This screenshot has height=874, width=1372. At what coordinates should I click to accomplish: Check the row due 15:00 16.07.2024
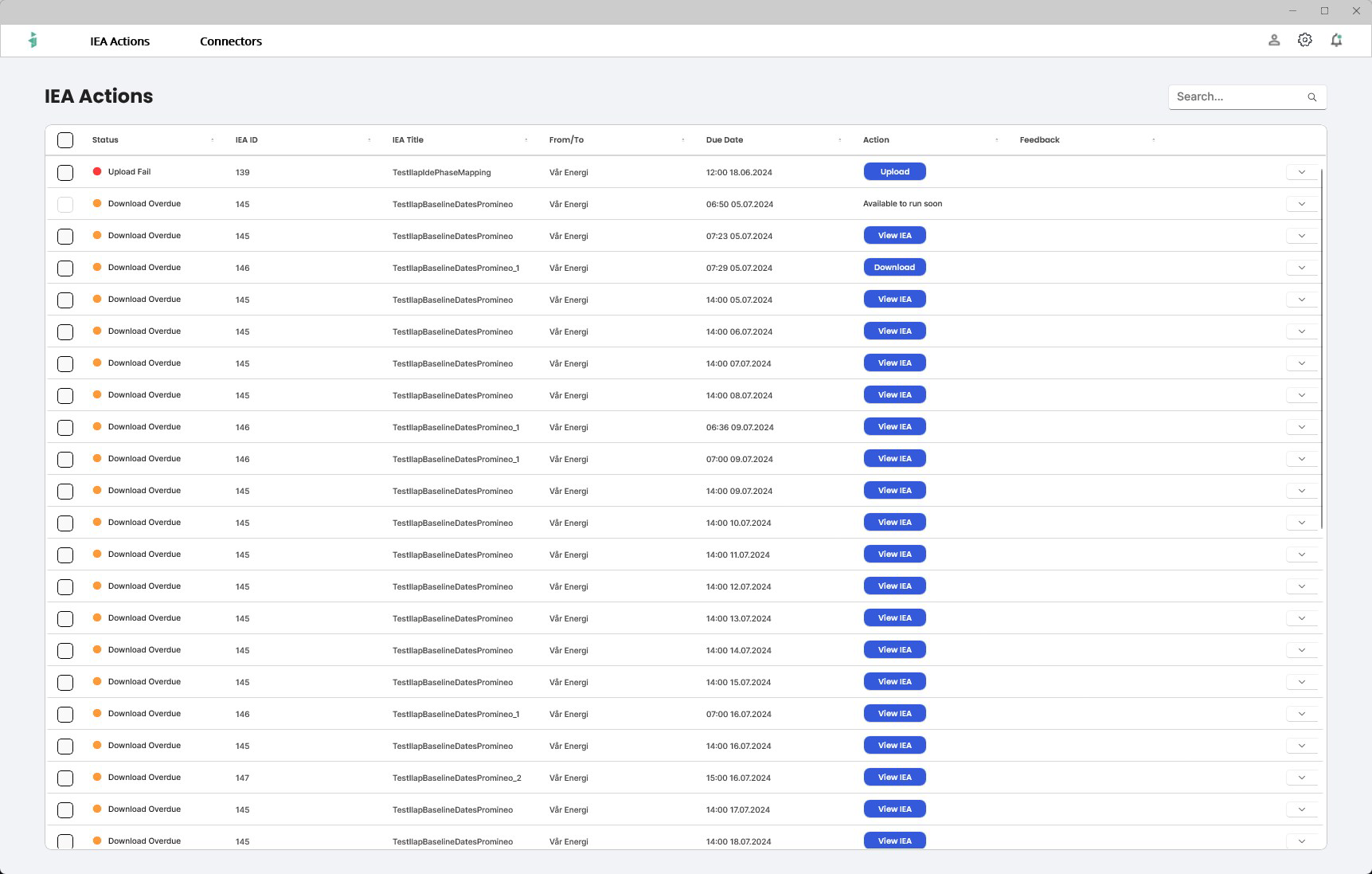65,778
